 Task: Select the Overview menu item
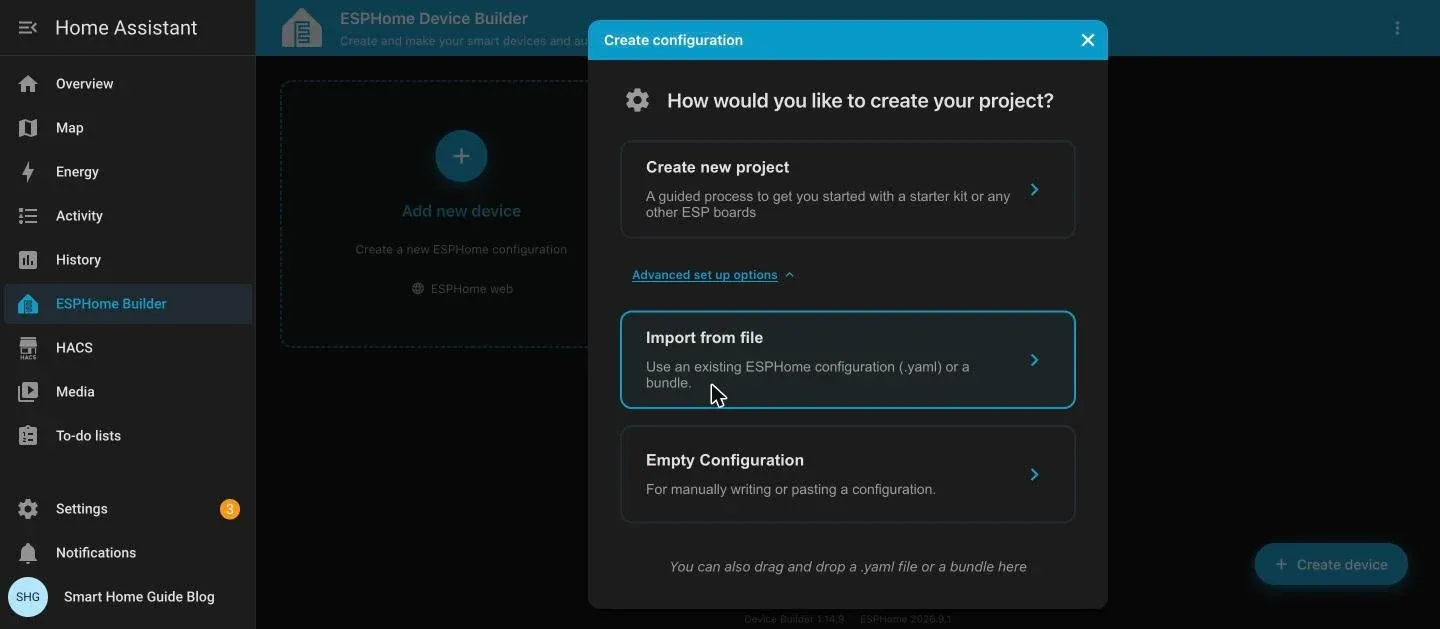point(128,84)
